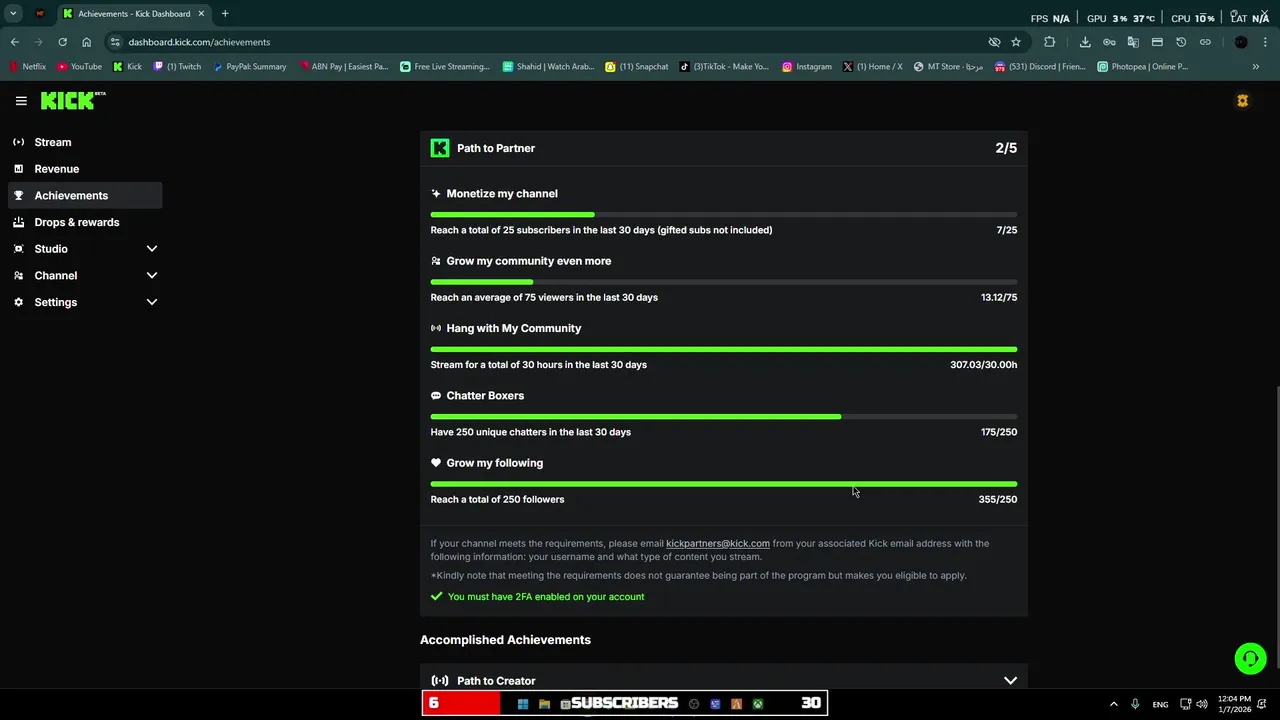Switch to the Achievements - Kick Dashboard tab
Screen dimensions: 1280x720
[133, 14]
